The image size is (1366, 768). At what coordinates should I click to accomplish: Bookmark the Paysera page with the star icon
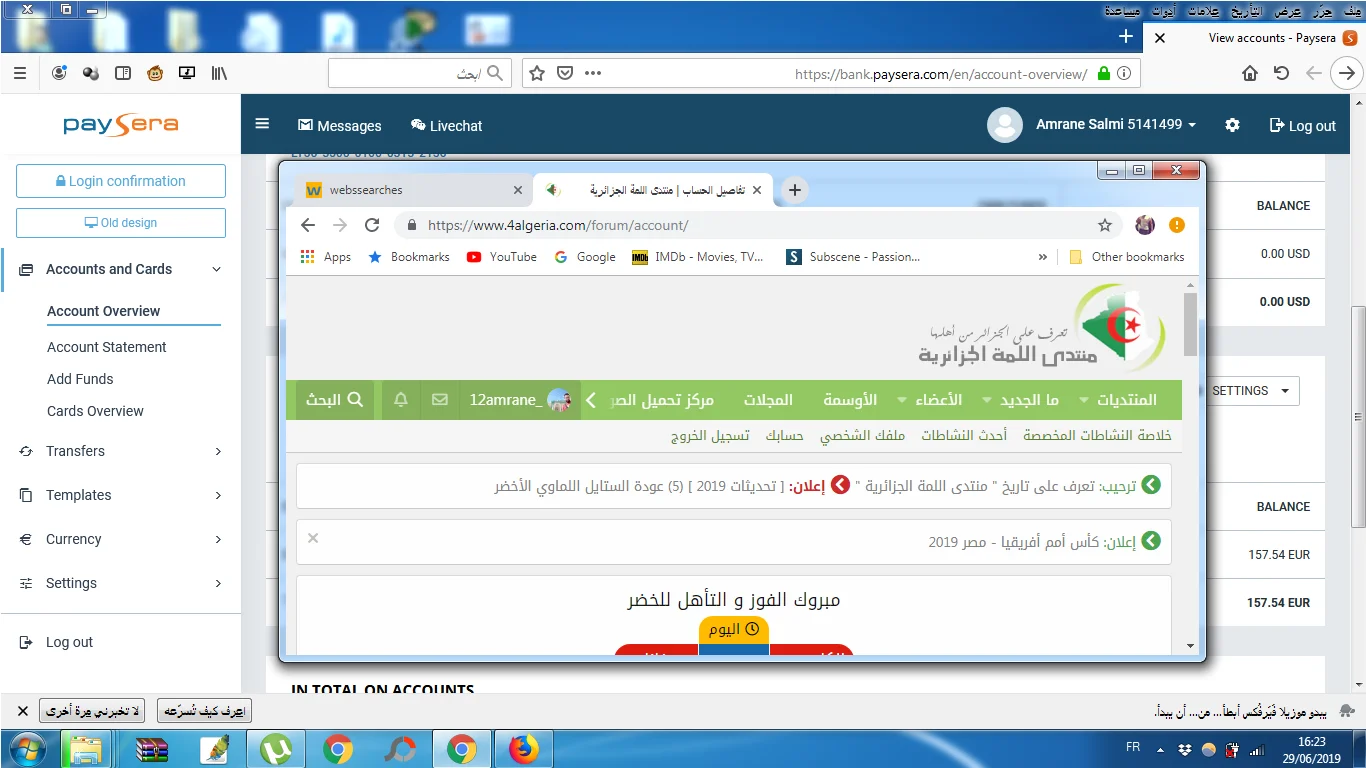(537, 73)
